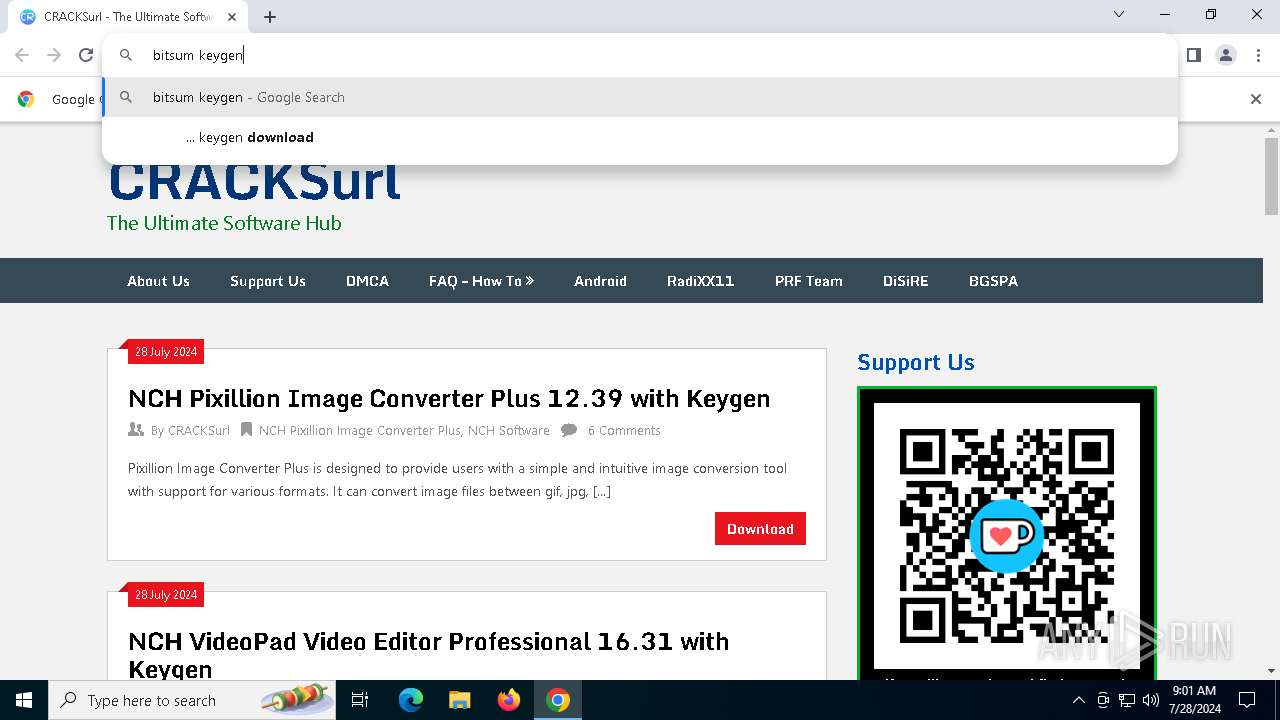Click the post author people icon
Screen dimensions: 1280x720
pos(136,430)
